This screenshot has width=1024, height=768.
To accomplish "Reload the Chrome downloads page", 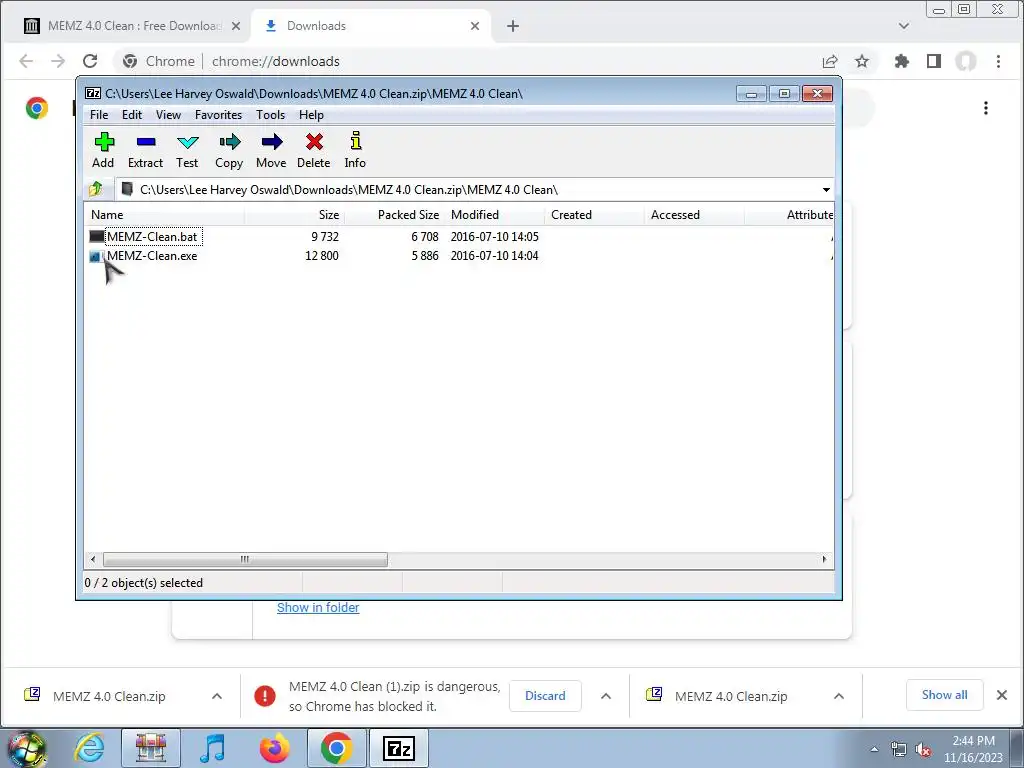I will point(90,61).
